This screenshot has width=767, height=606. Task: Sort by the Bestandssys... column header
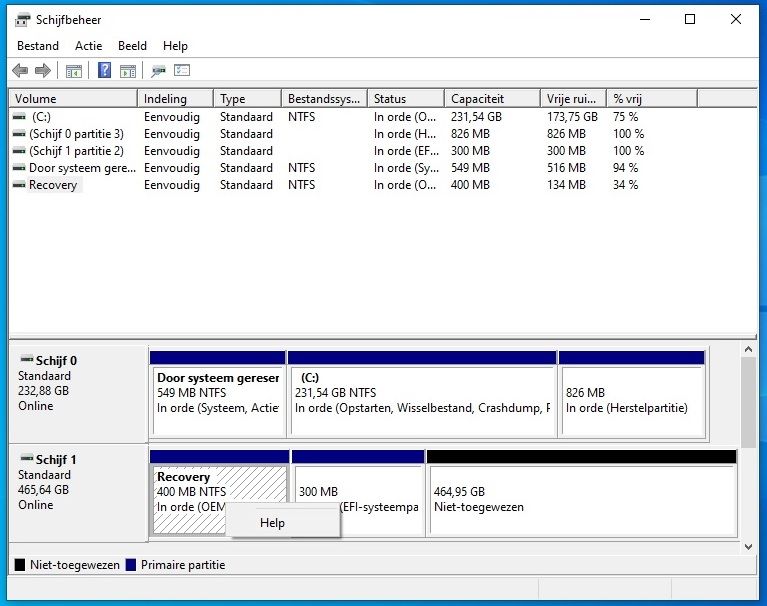324,99
